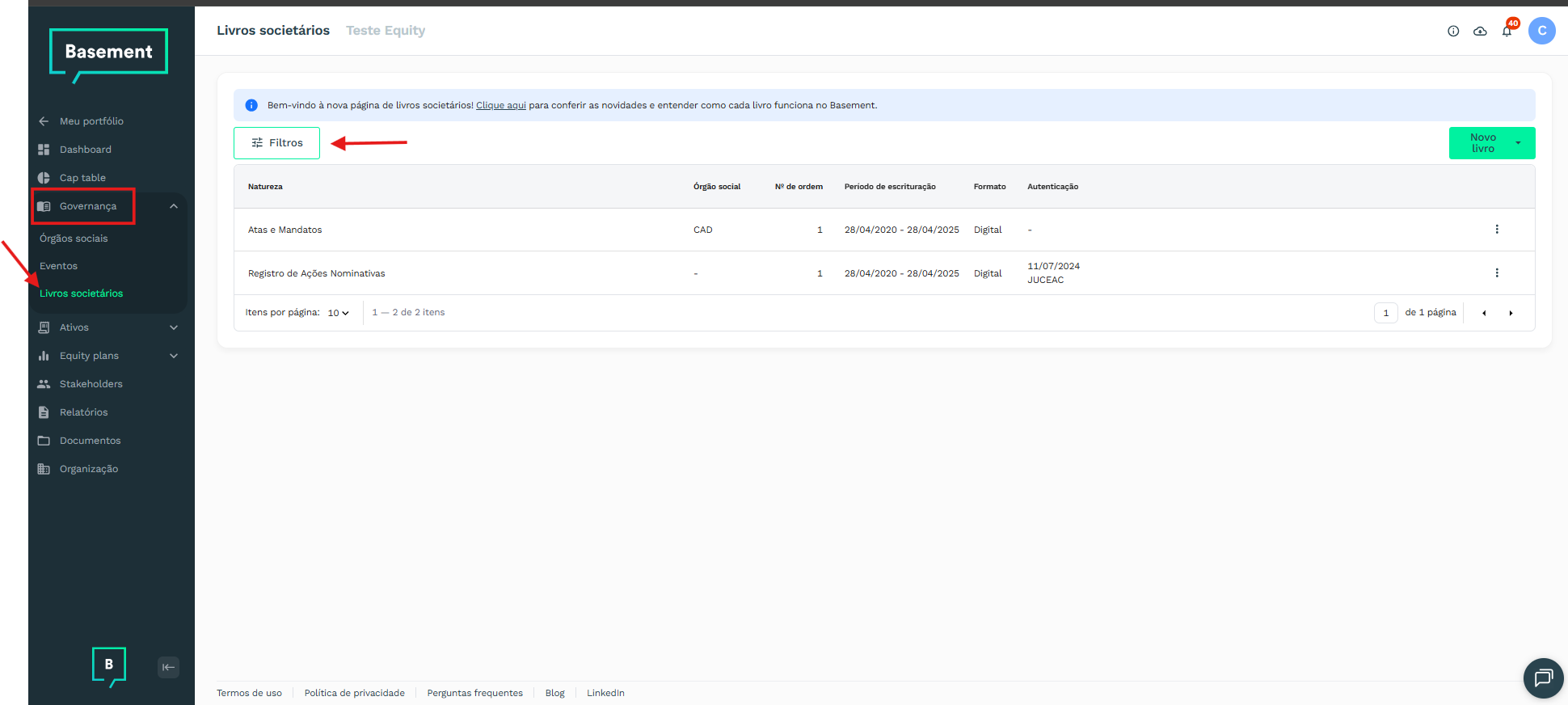This screenshot has height=705, width=1568.
Task: Click the page number input field
Action: pyautogui.click(x=1385, y=313)
